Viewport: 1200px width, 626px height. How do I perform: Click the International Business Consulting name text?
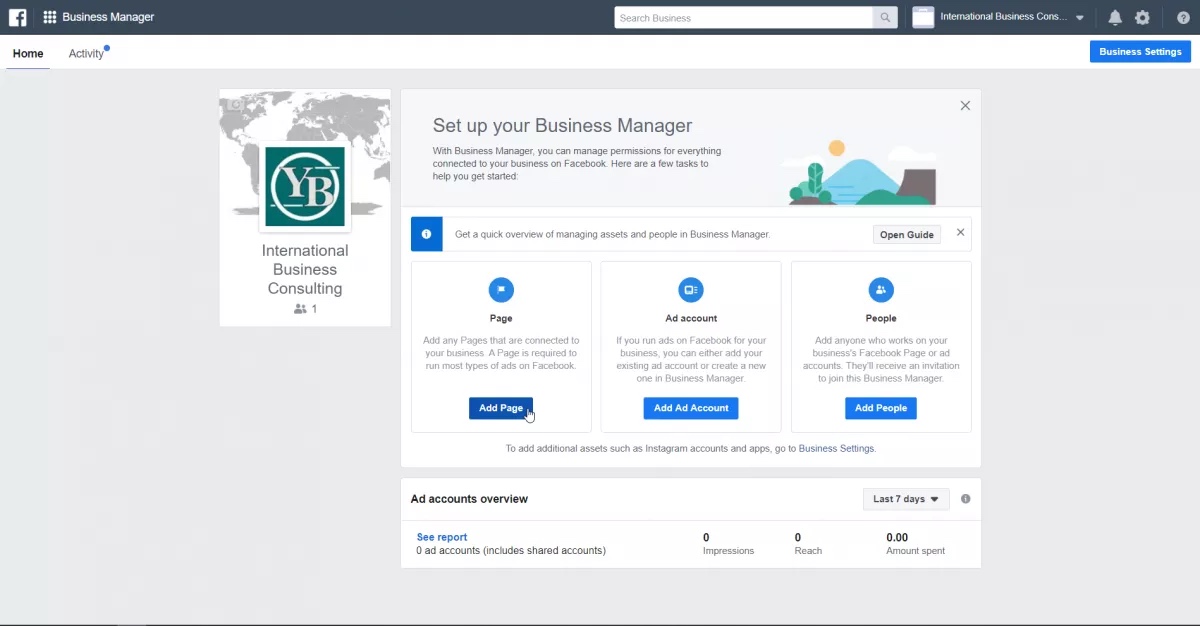[305, 269]
